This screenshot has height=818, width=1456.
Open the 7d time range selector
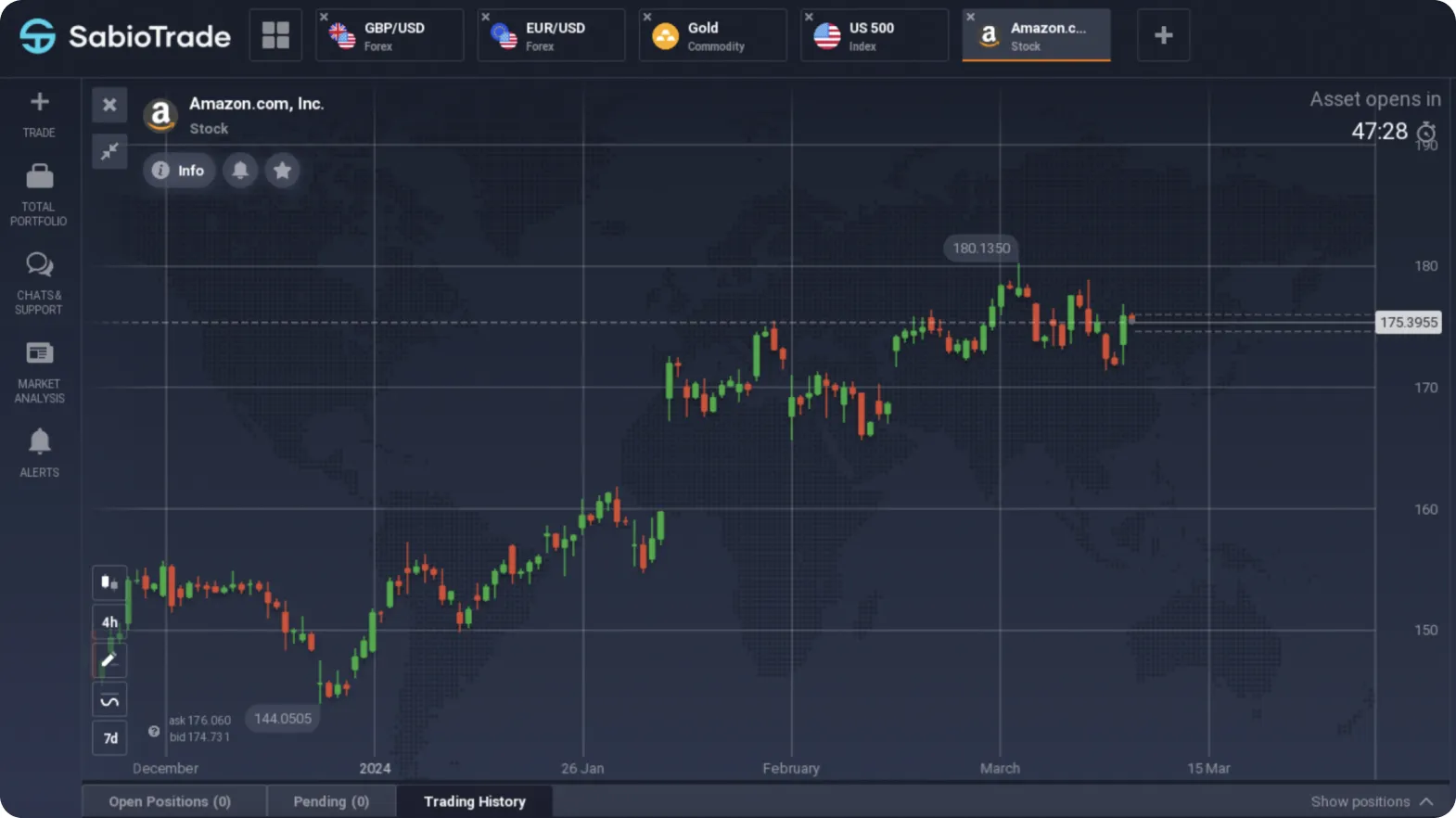[109, 739]
